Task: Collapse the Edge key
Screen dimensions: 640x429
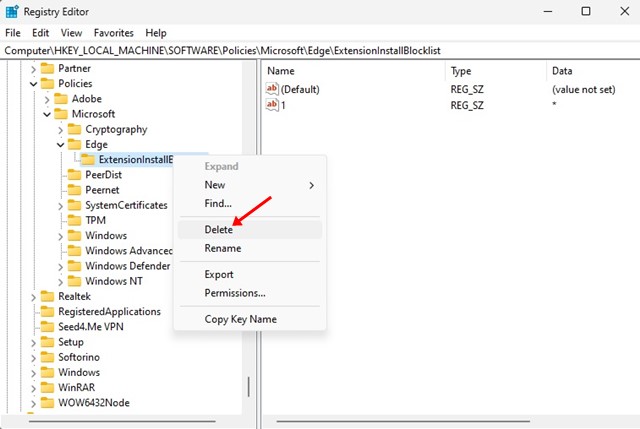Action: (x=60, y=145)
